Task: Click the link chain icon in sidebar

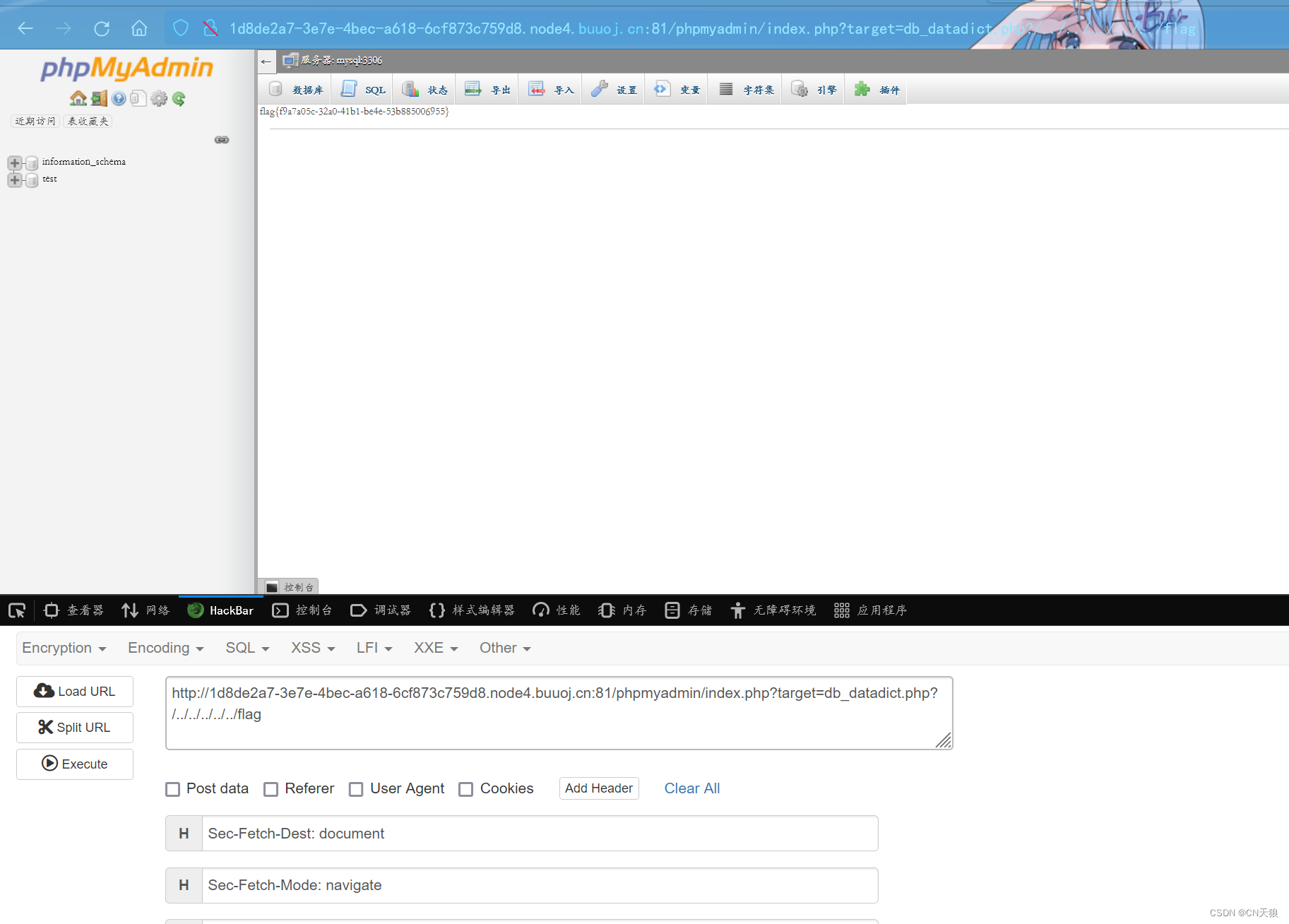Action: coord(222,140)
